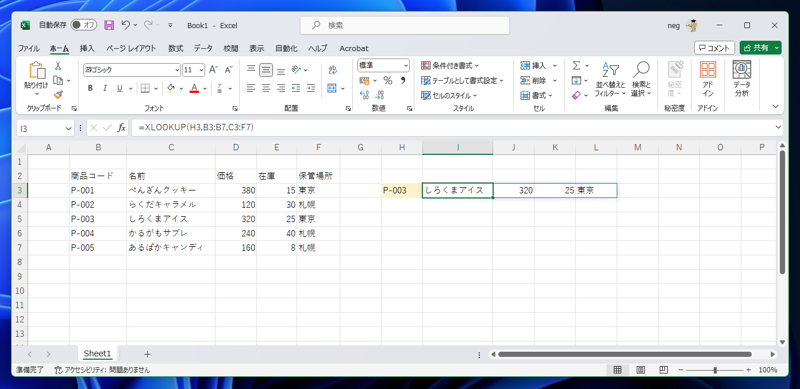Open Cell Styles dropdown
This screenshot has height=389, width=800.
449,95
